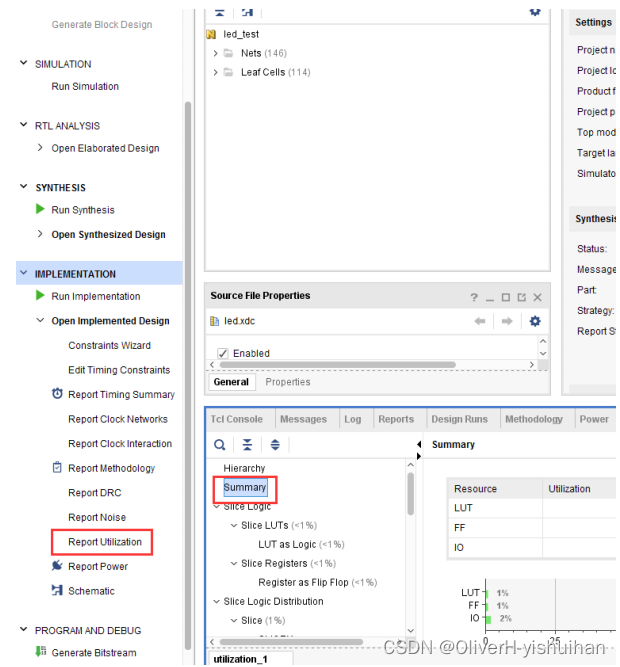Screen dimensions: 620x667
Task: Select the General tab for led.xdc
Action: 231,382
